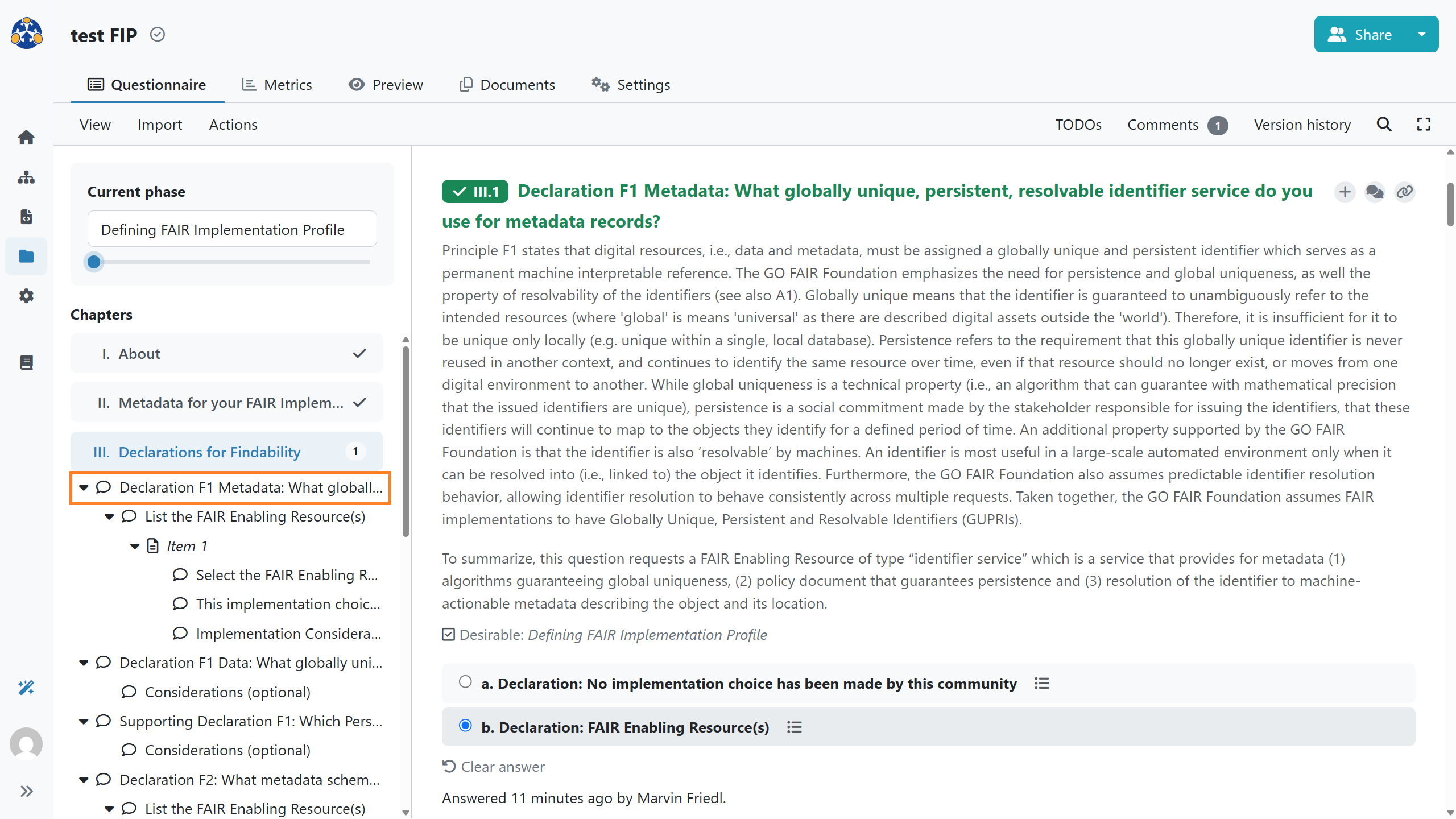This screenshot has height=819, width=1456.
Task: Click the Declarations for Findability count badge
Action: [355, 452]
